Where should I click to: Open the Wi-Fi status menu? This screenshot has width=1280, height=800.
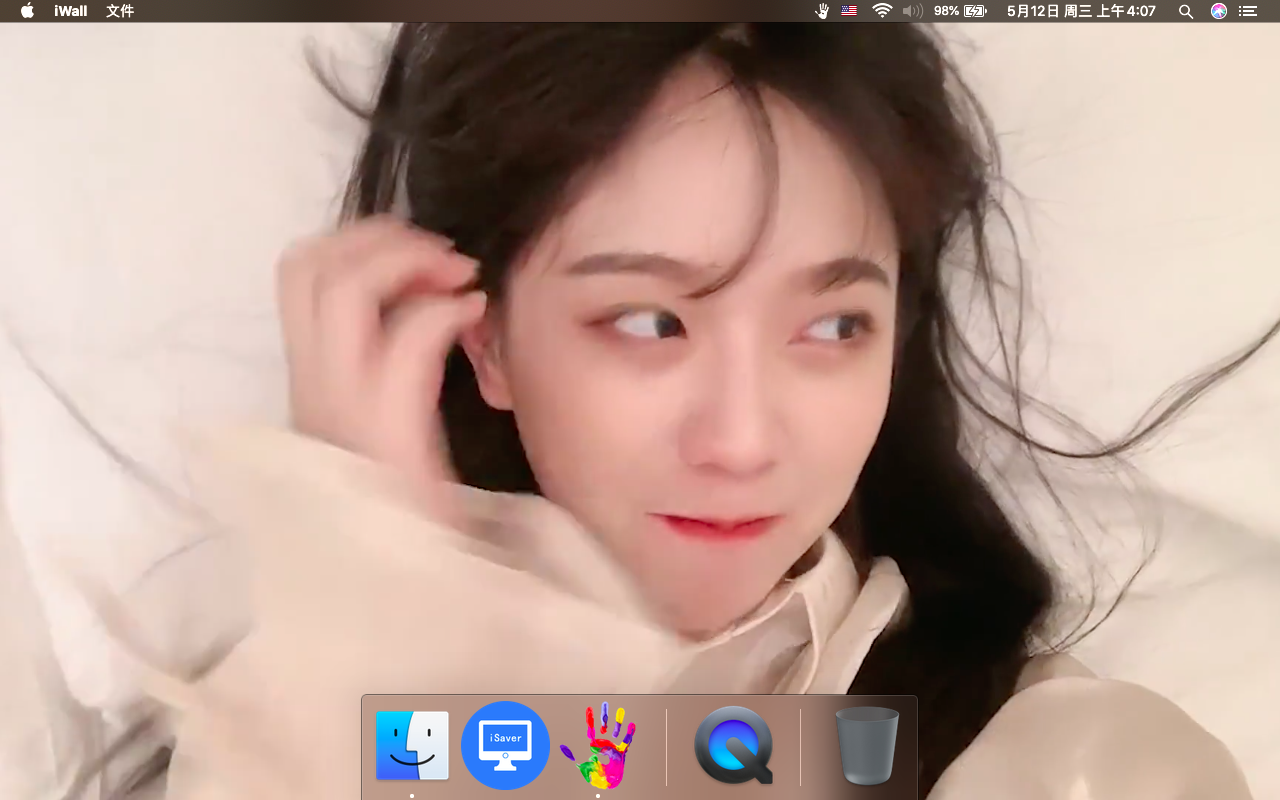click(882, 11)
